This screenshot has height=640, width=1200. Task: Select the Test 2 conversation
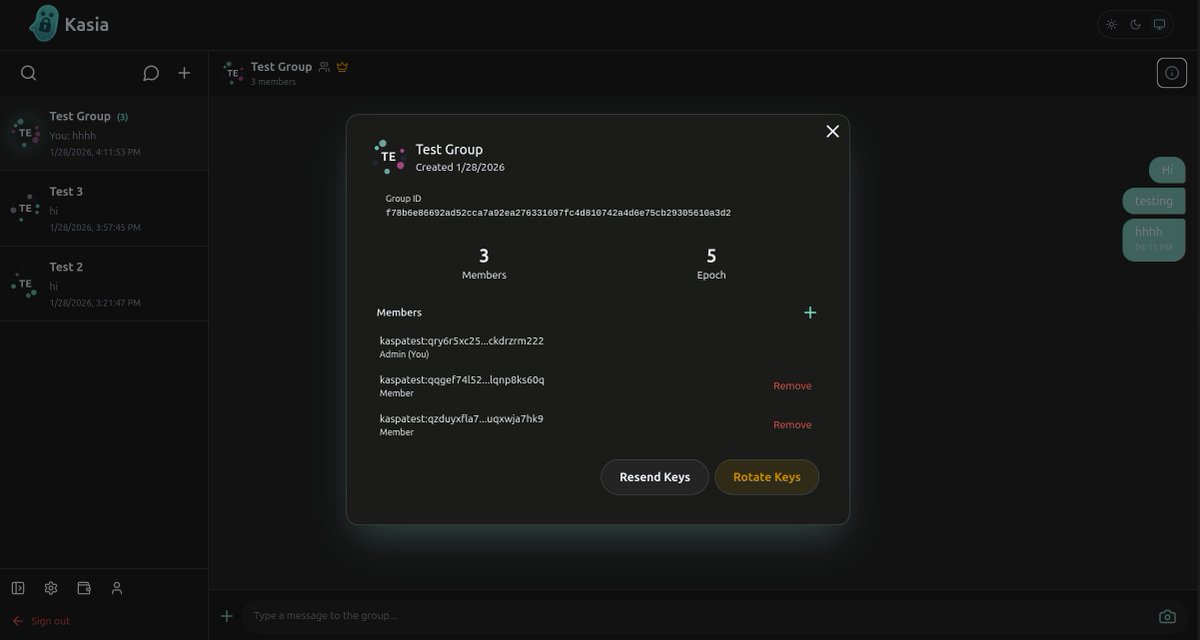click(x=104, y=283)
